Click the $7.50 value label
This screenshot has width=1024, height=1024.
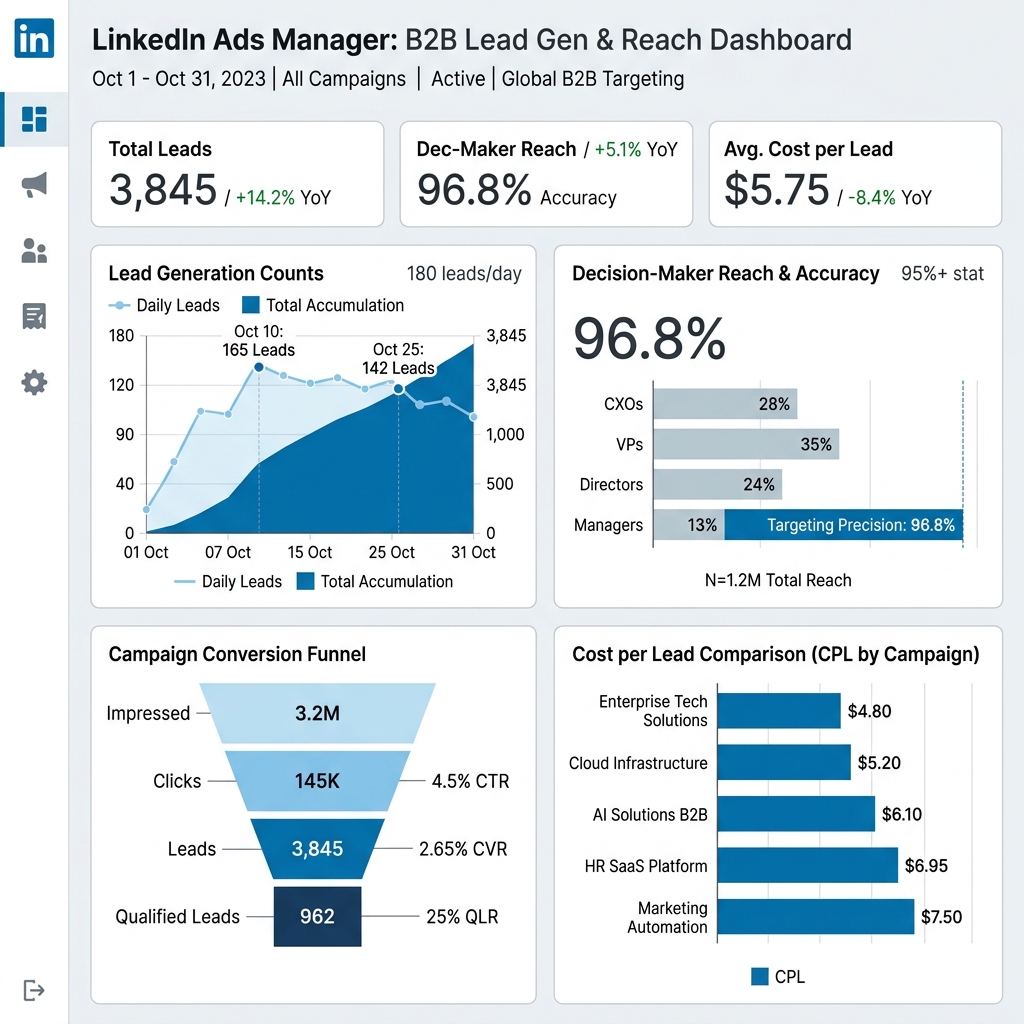[x=941, y=917]
